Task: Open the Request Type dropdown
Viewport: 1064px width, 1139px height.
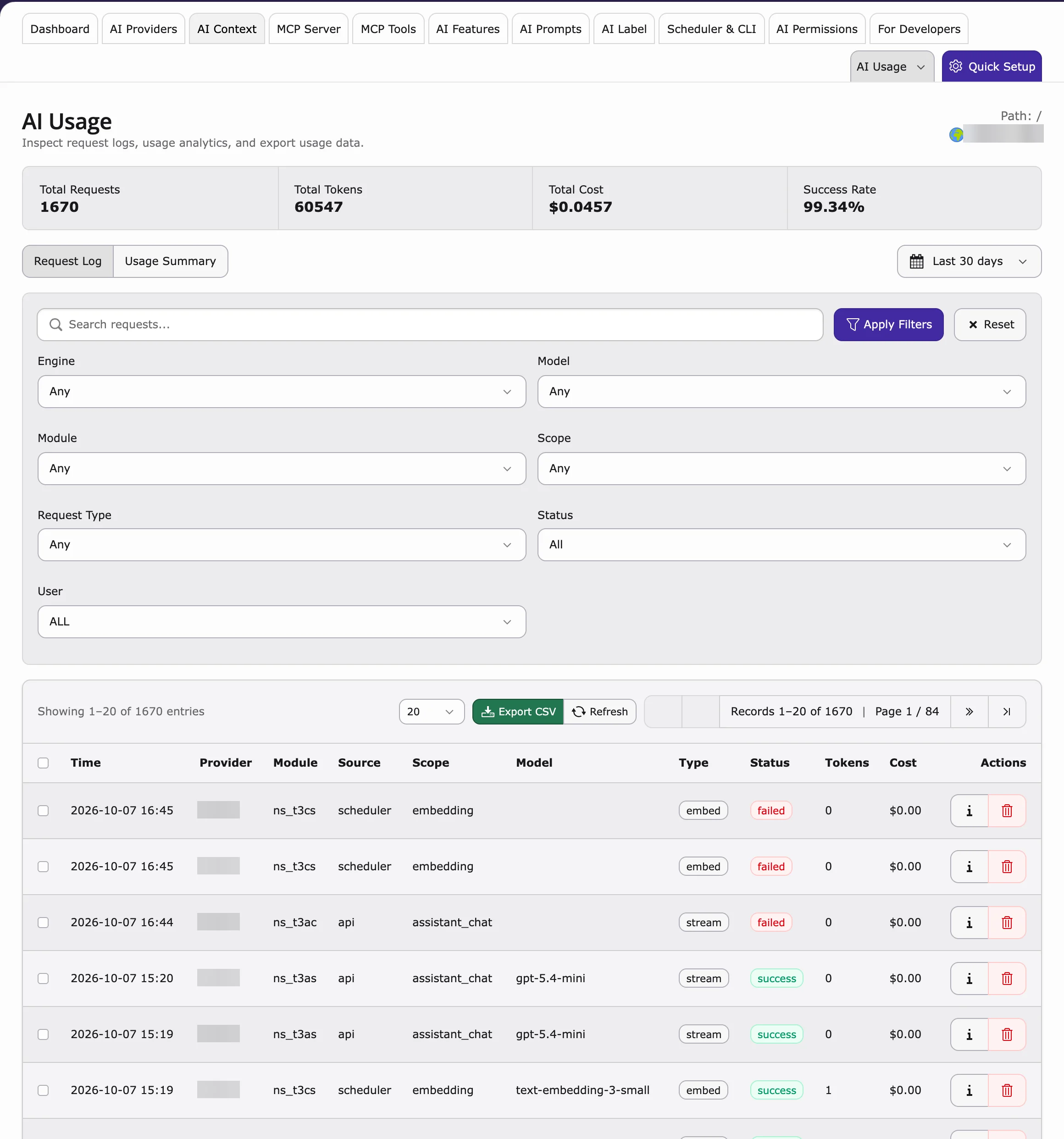Action: click(281, 544)
